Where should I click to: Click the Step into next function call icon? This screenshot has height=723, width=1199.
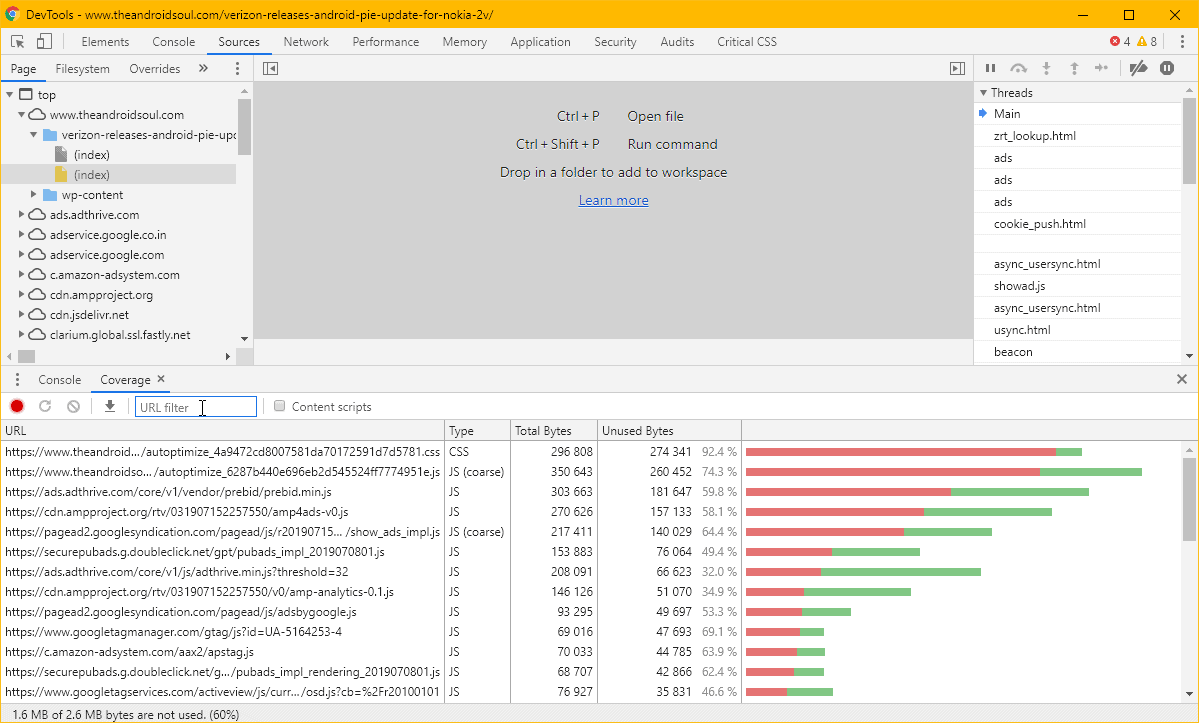pyautogui.click(x=1046, y=68)
